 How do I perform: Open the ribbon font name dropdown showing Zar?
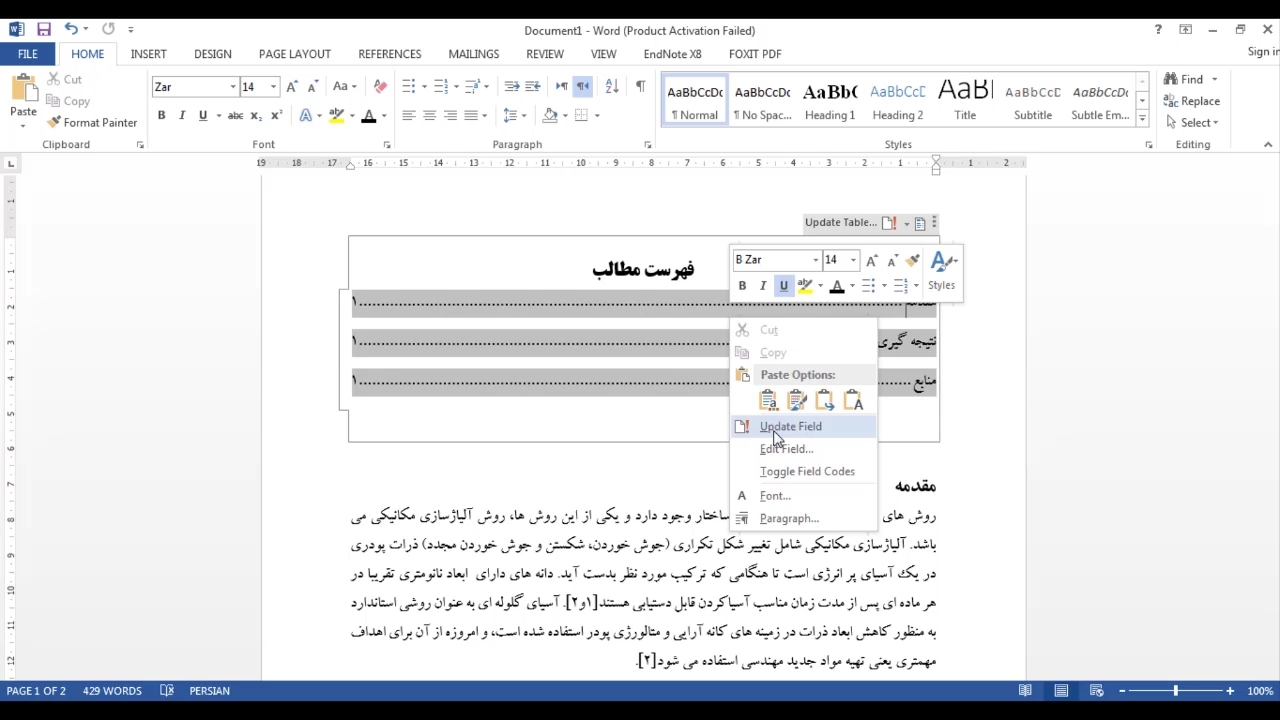click(233, 88)
